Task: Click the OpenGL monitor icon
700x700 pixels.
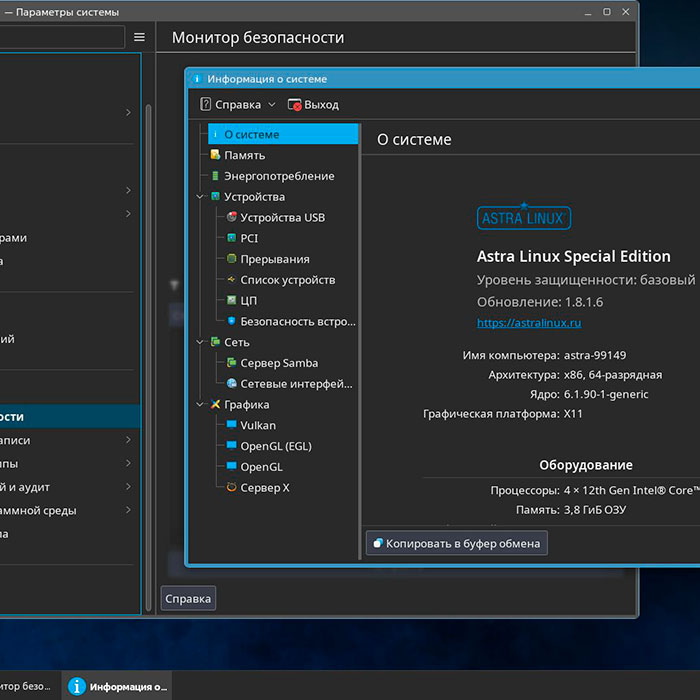Action: pyautogui.click(x=231, y=466)
